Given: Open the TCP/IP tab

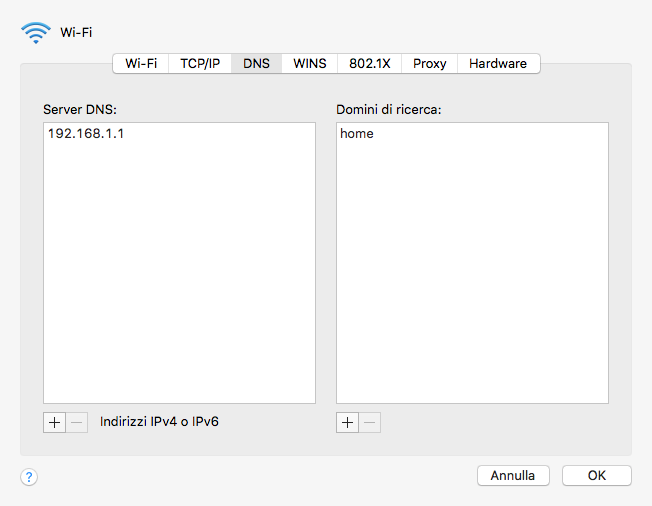Looking at the screenshot, I should (199, 63).
